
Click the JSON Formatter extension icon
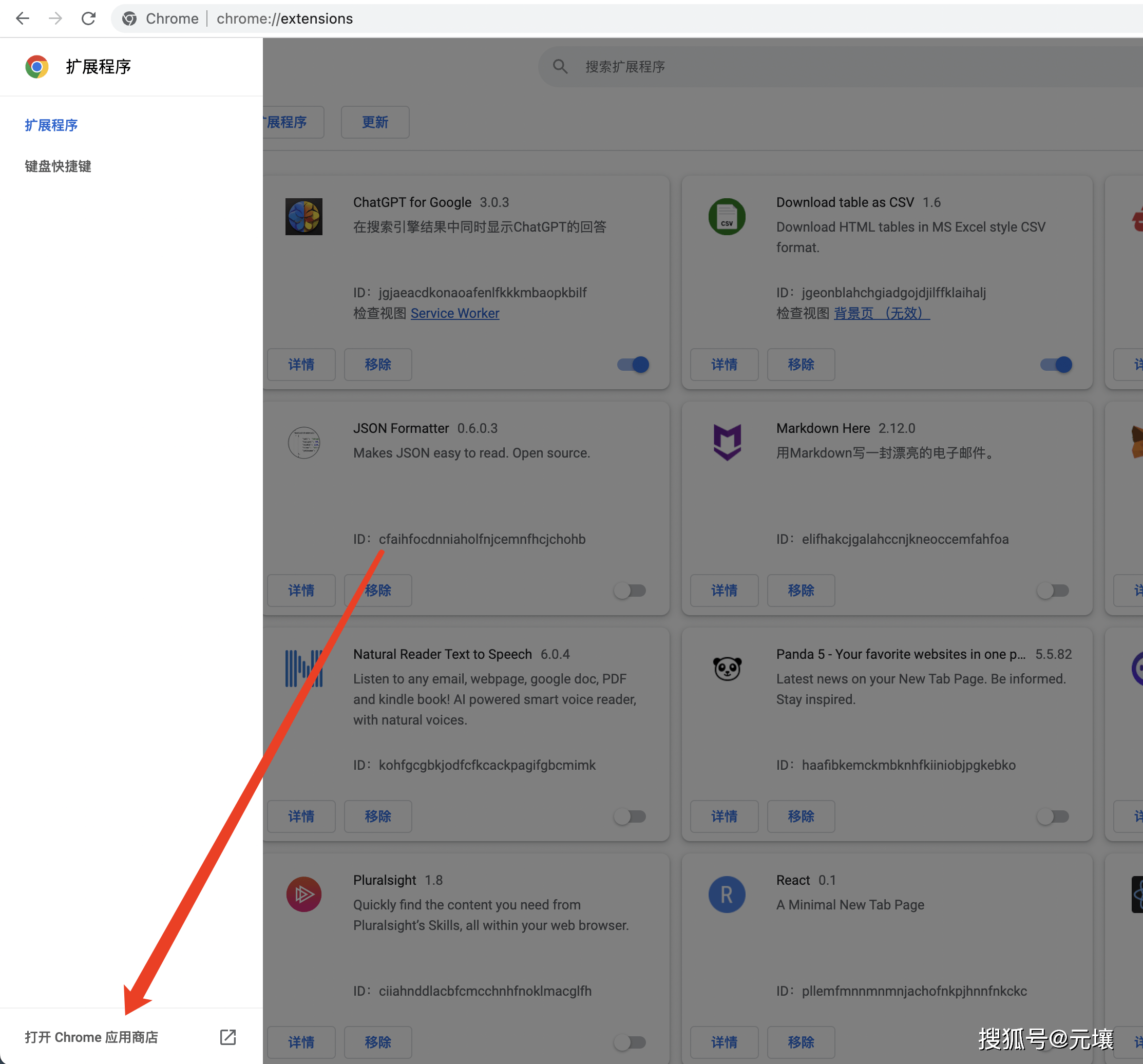(x=303, y=443)
